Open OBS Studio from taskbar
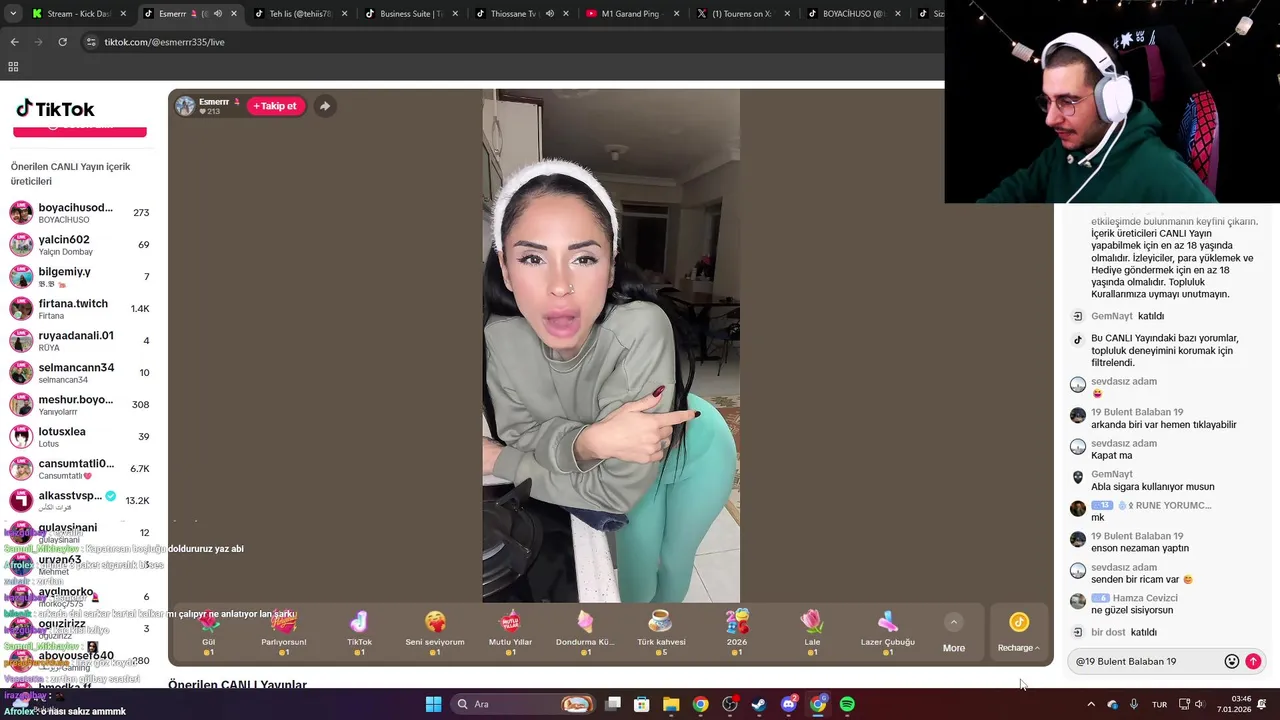1280x720 pixels. 730,704
